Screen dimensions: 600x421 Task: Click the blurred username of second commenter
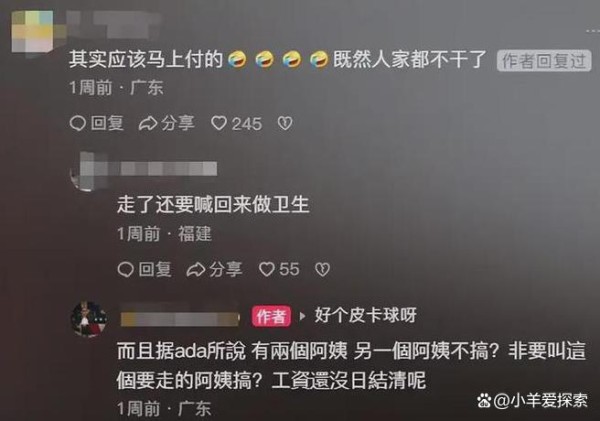(168, 169)
